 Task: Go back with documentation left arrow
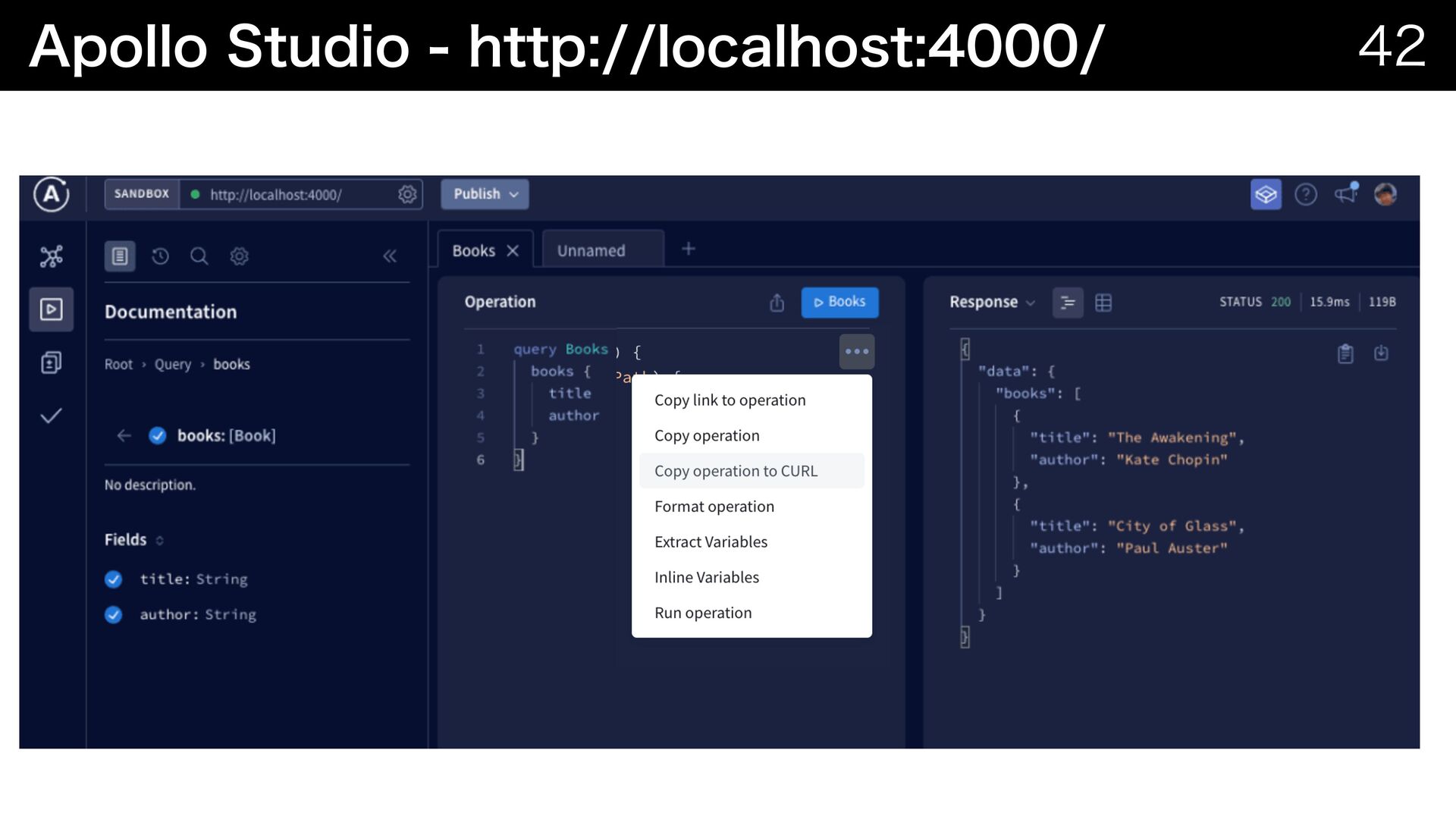(x=124, y=435)
